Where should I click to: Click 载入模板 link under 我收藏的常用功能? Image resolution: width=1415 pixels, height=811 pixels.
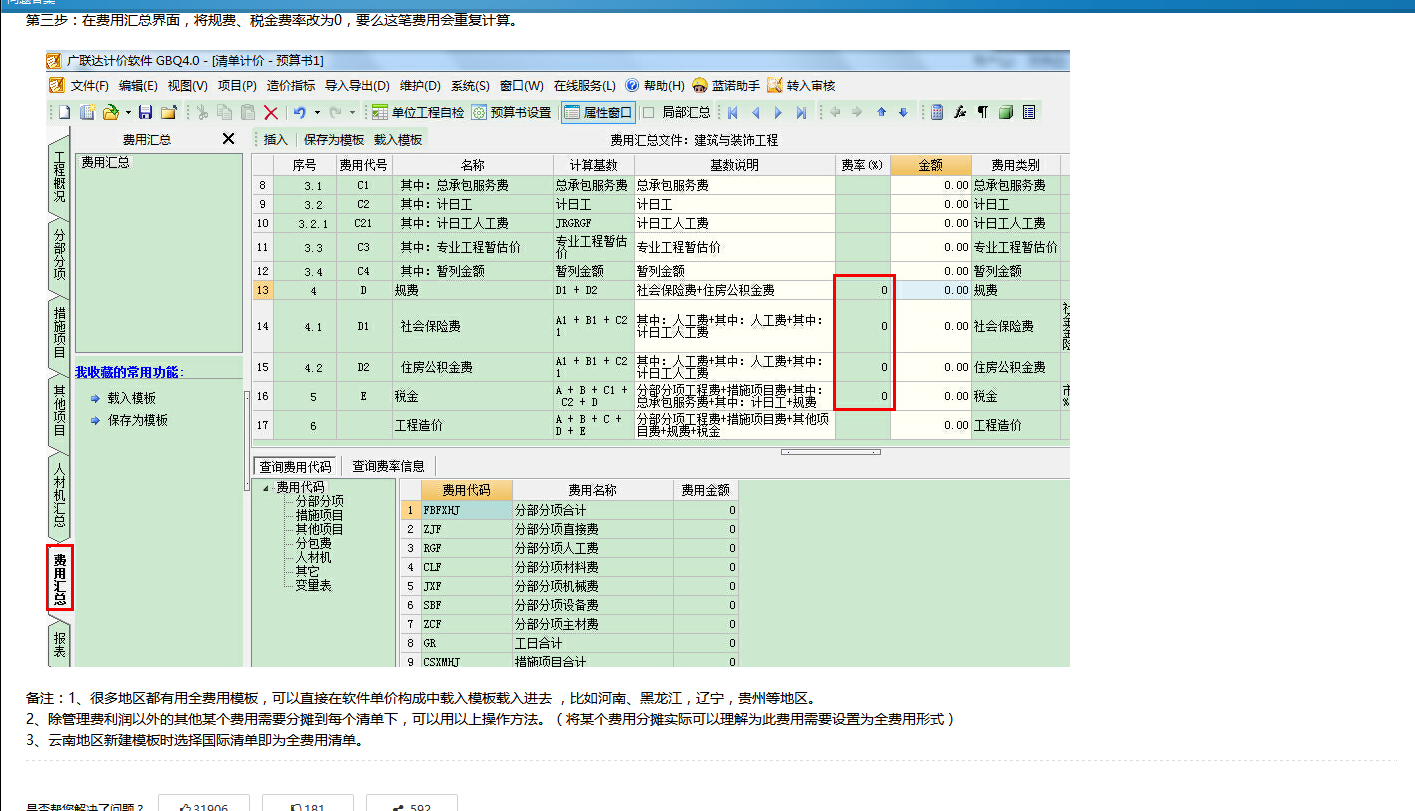(131, 398)
